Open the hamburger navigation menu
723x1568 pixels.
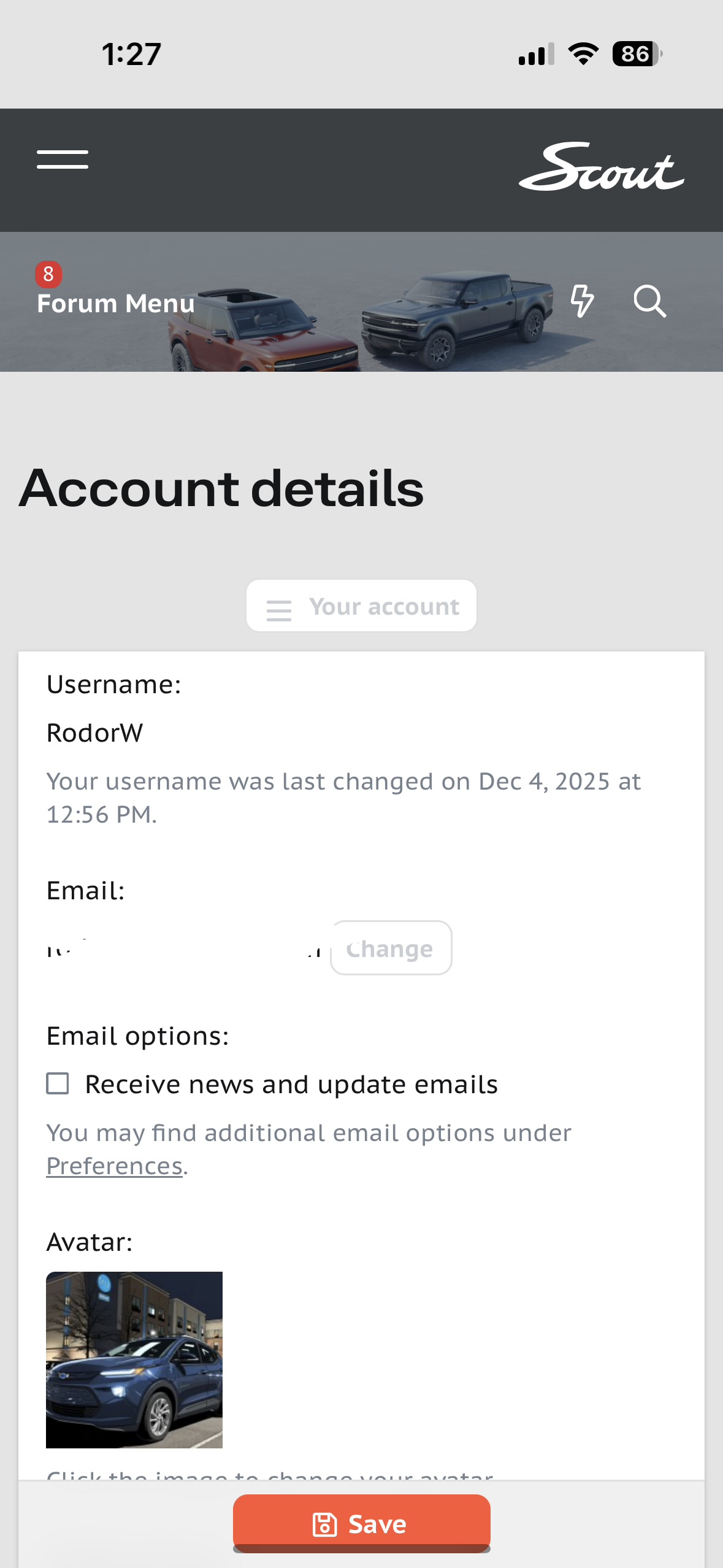(x=63, y=159)
